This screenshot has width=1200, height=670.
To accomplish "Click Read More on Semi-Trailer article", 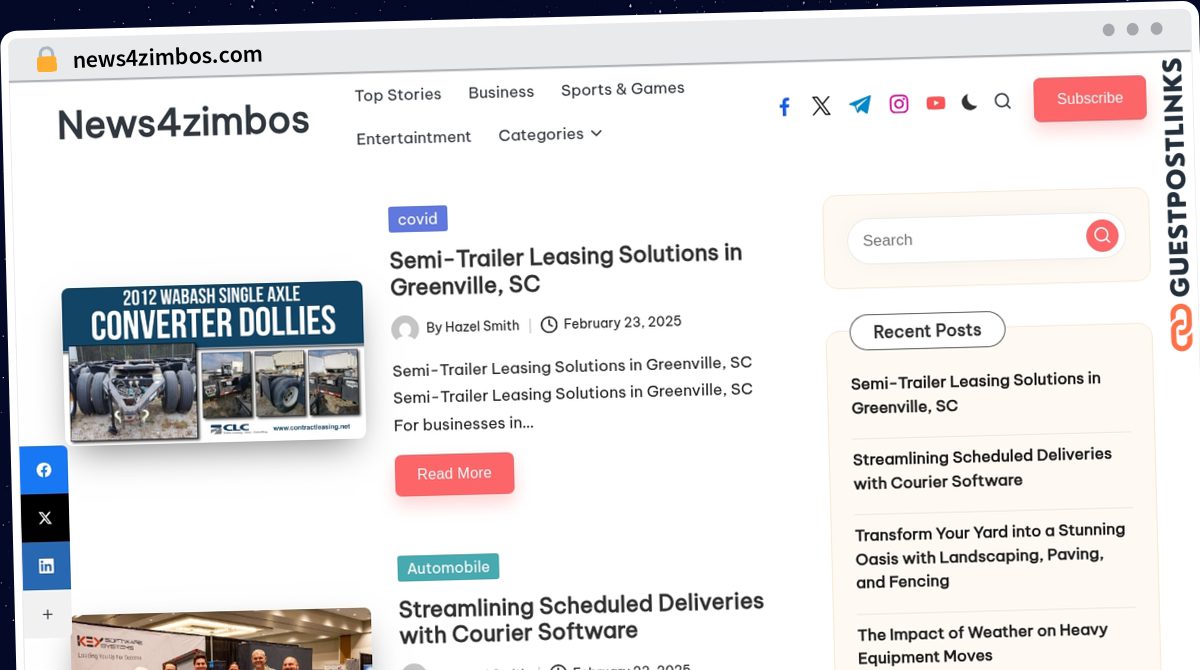I will (x=454, y=474).
